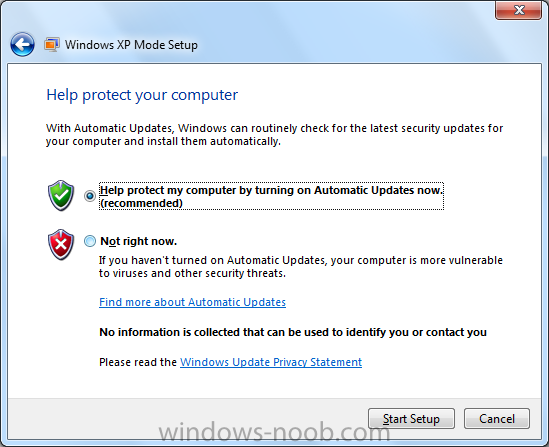This screenshot has width=549, height=447.
Task: Click the Windows XP Mode Setup icon
Action: click(x=52, y=45)
